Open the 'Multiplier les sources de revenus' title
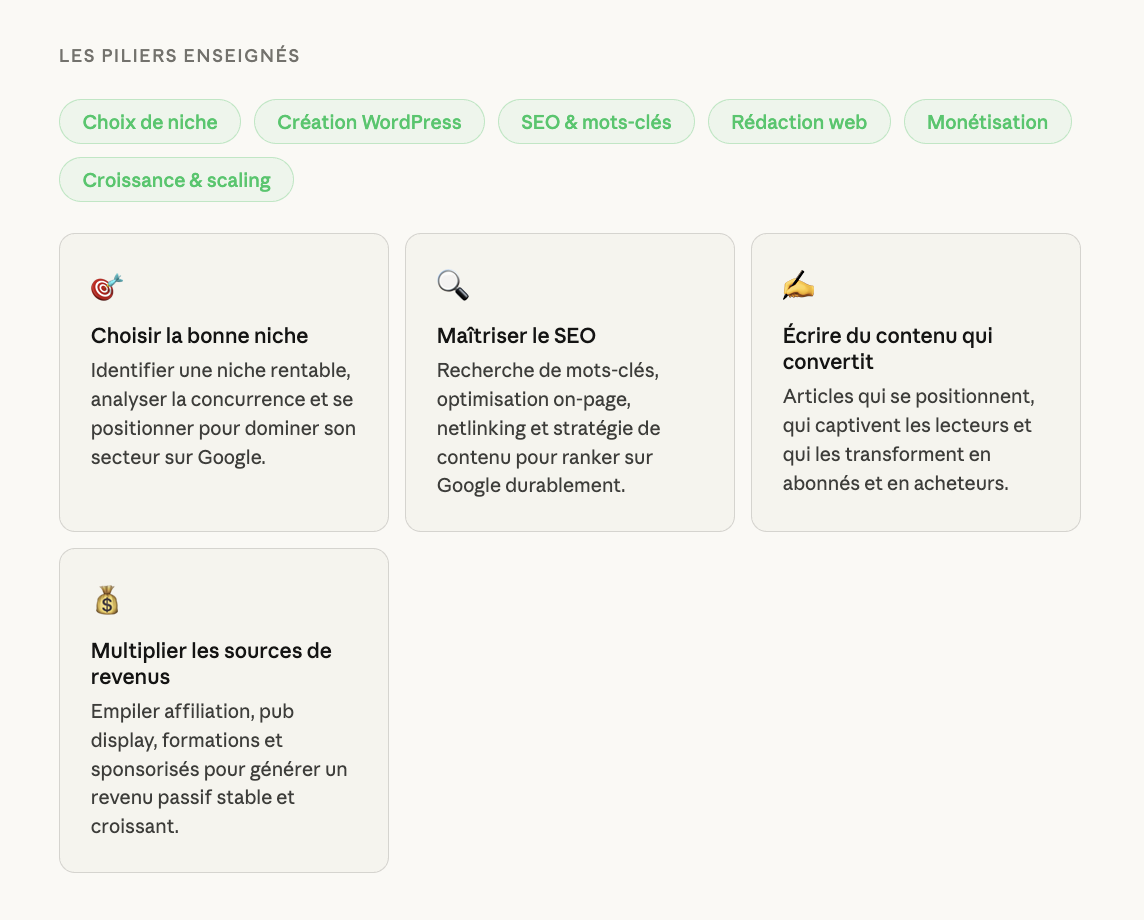The height and width of the screenshot is (920, 1144). [x=211, y=663]
